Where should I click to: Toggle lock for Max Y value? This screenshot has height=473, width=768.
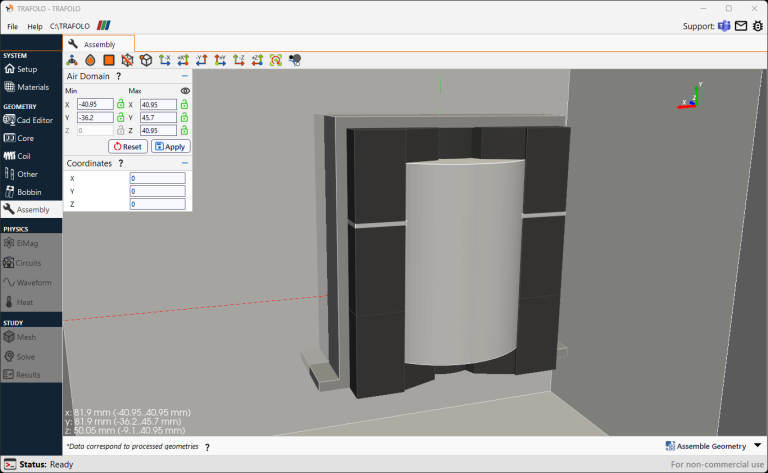tap(184, 118)
